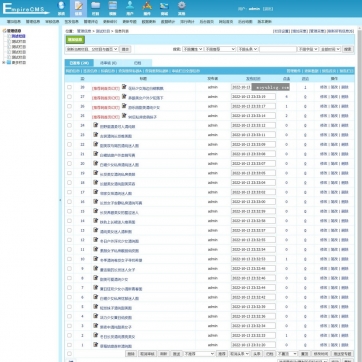Tick the checkbox for row ID 18
362x362 pixels.
click(69, 183)
